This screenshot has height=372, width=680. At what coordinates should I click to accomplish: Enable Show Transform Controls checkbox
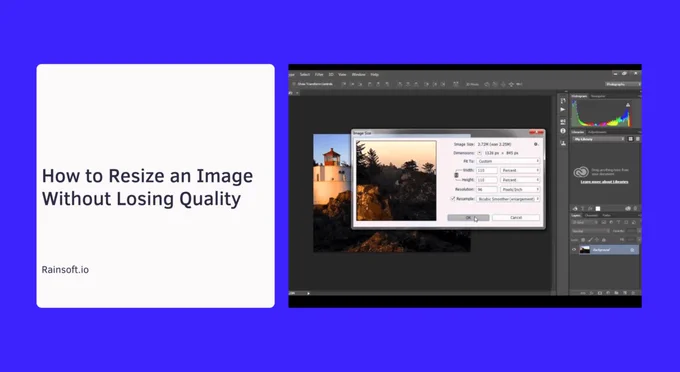point(294,84)
